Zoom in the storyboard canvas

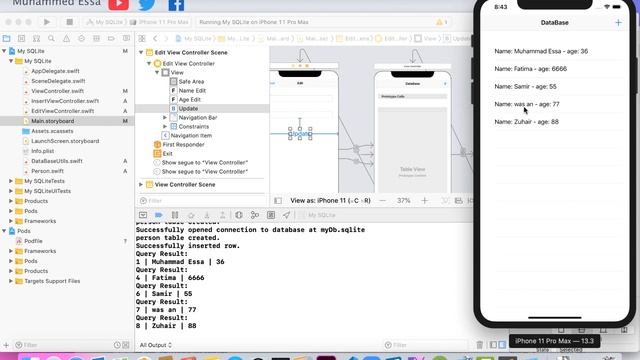[424, 200]
